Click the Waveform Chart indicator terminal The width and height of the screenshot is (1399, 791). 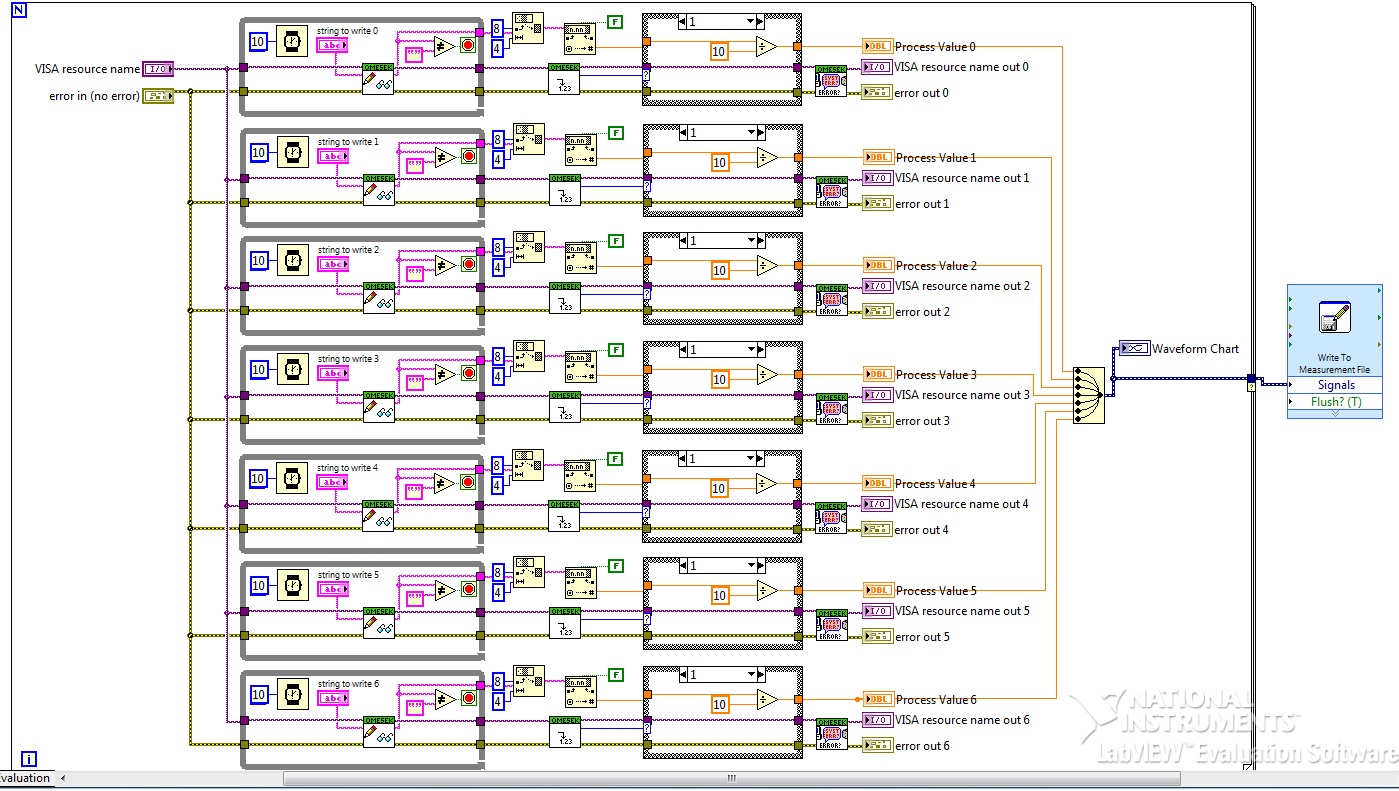click(1134, 348)
